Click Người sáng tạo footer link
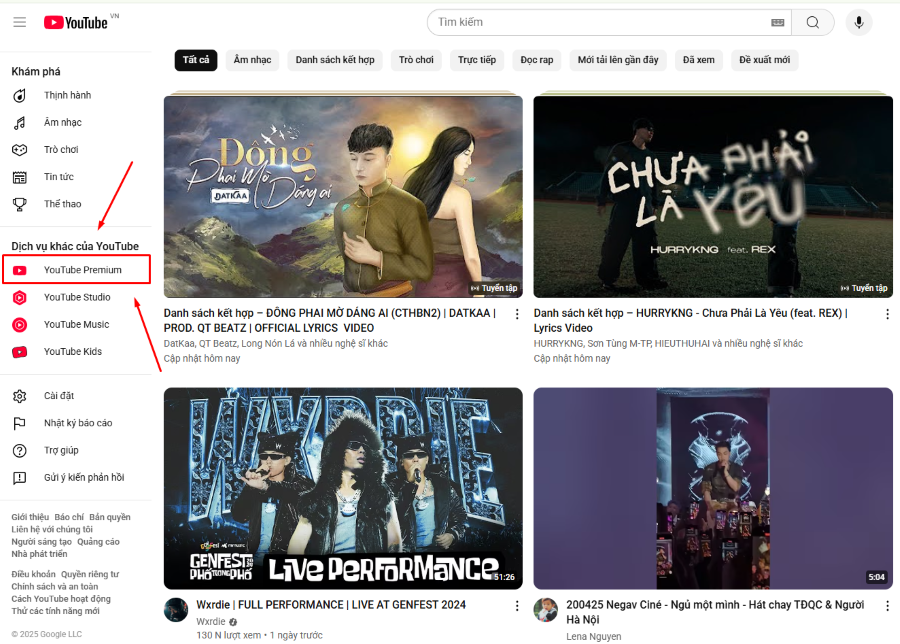This screenshot has width=900, height=644. [41, 542]
